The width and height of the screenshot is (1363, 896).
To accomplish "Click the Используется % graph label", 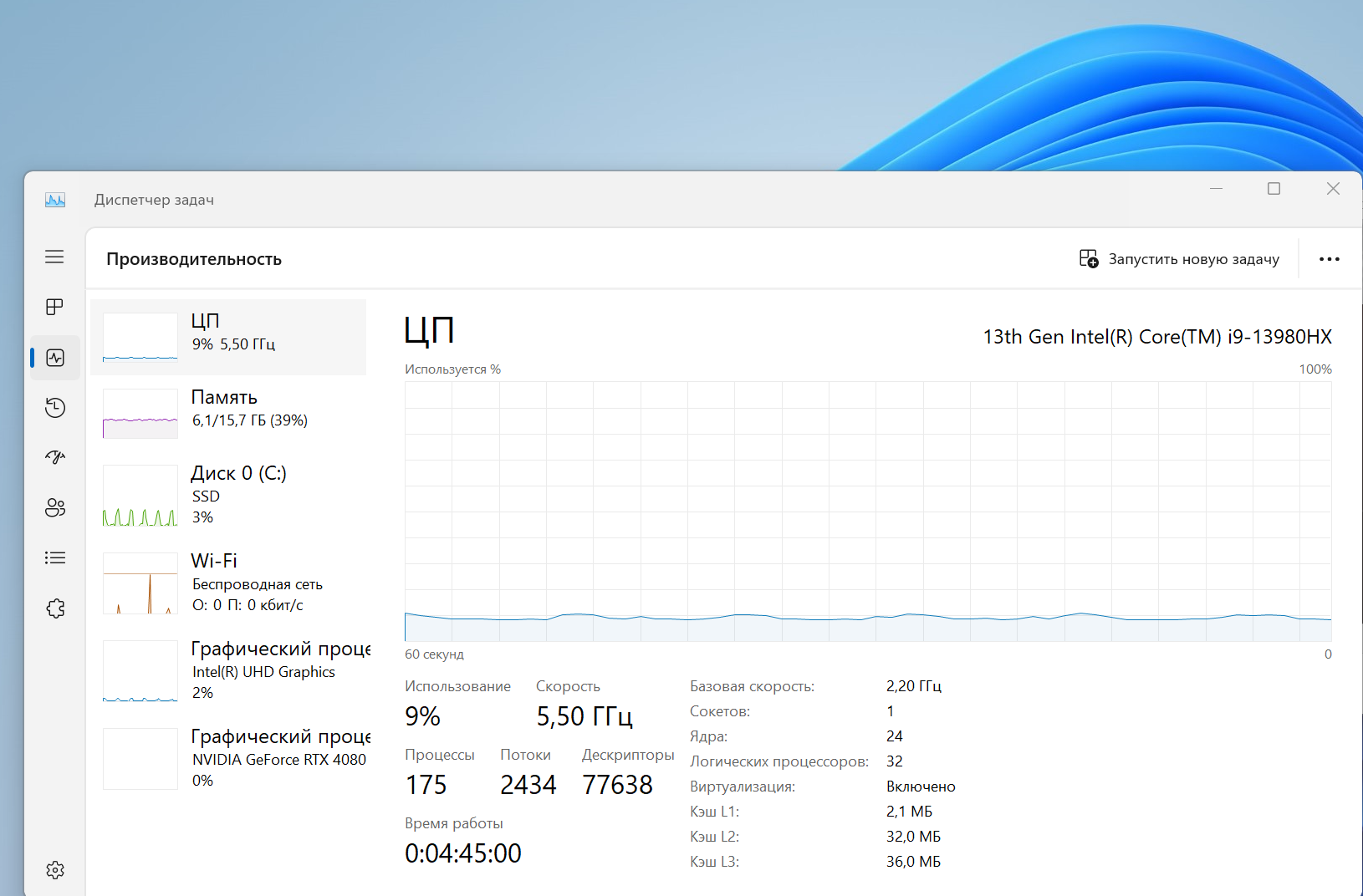I will coord(452,369).
